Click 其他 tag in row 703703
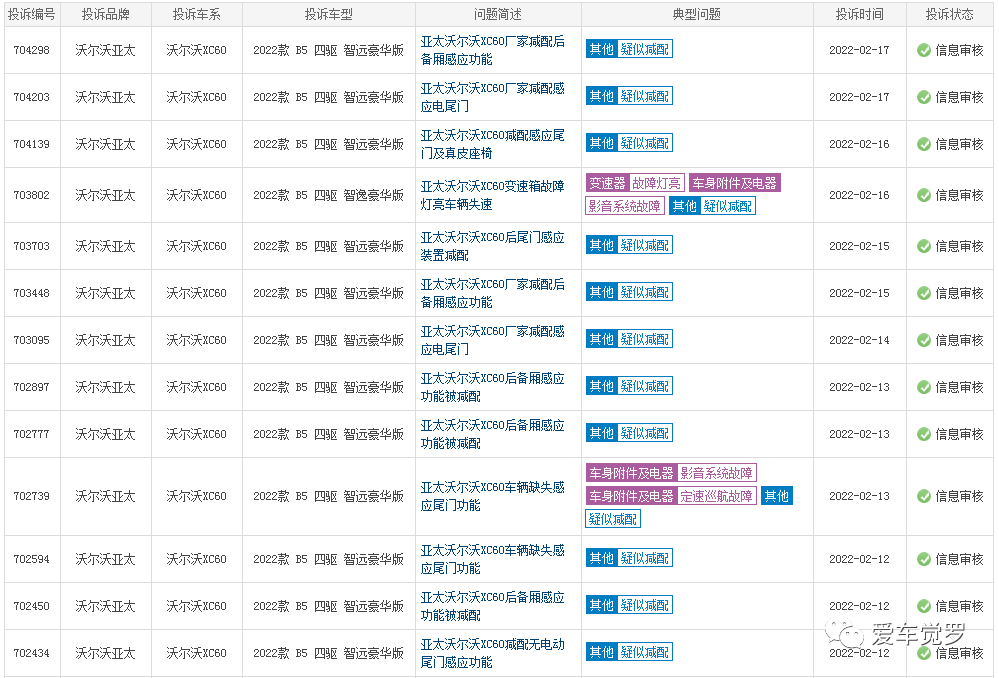This screenshot has height=678, width=999. (601, 245)
